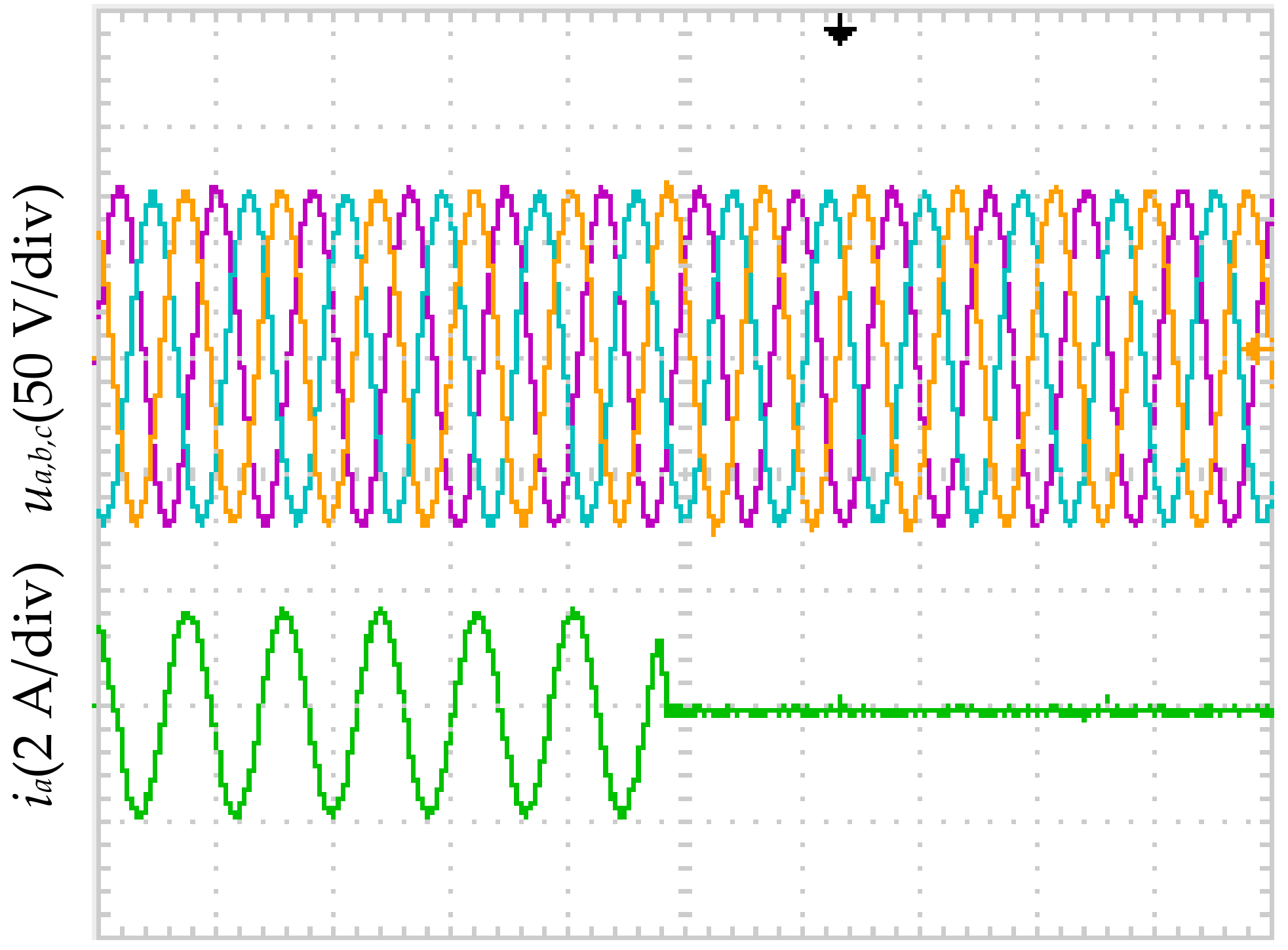The height and width of the screenshot is (950, 1288).
Task: Click the first magenta voltage peak at left
Action: point(120,191)
